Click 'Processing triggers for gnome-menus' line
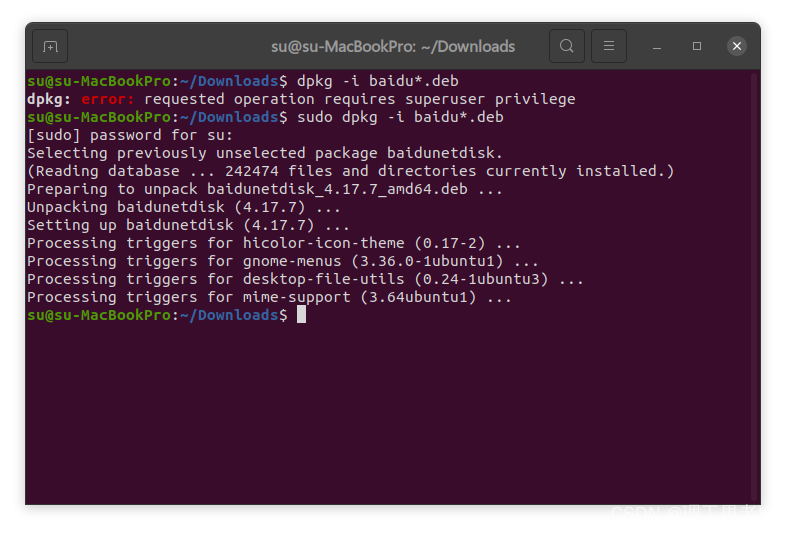Screen dimensions: 786x533 click(282, 261)
